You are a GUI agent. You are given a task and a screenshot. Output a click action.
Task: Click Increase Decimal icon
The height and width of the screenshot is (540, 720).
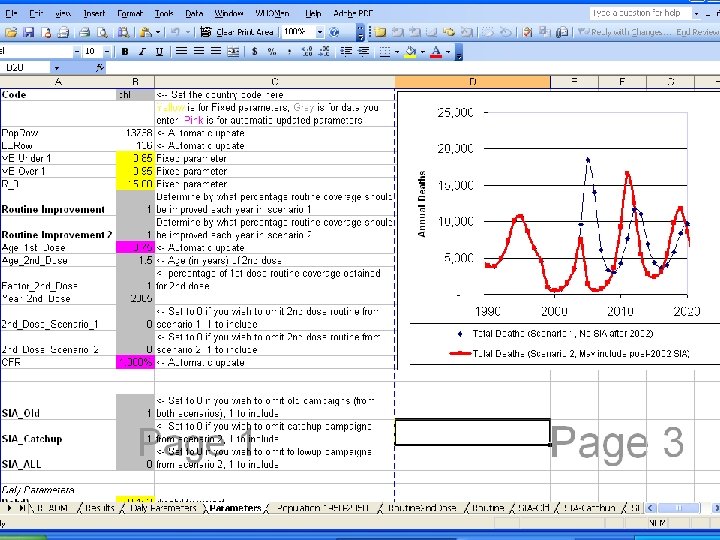pos(307,51)
